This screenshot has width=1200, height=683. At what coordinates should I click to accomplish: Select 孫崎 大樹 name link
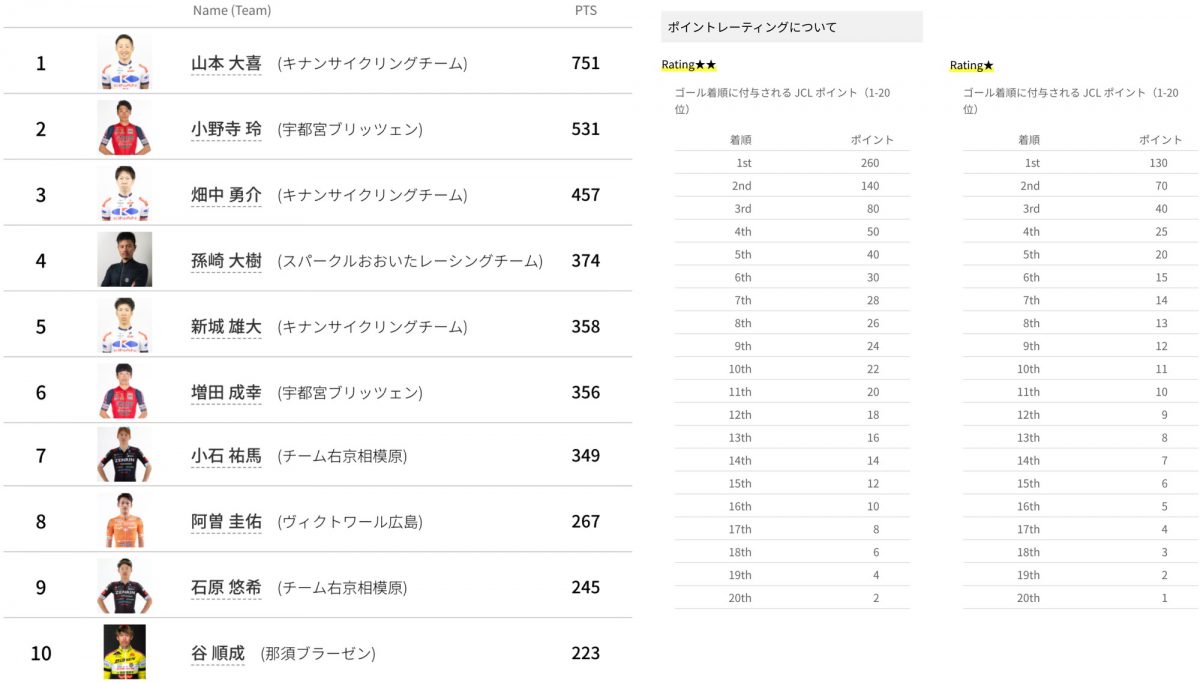[226, 261]
